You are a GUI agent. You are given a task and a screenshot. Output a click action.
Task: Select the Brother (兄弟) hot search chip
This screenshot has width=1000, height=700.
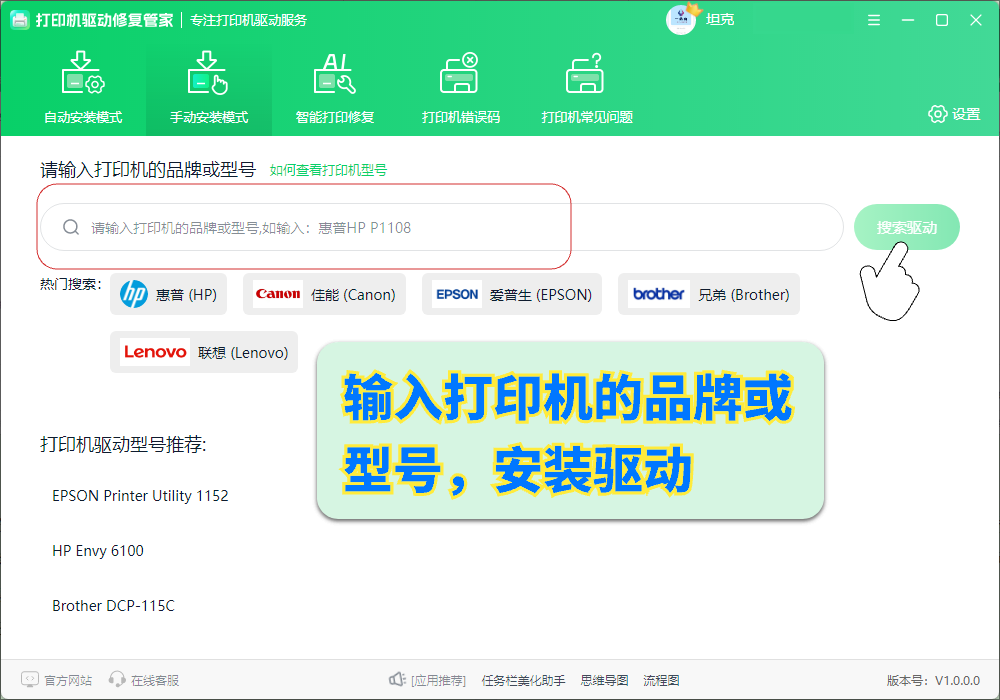point(709,294)
